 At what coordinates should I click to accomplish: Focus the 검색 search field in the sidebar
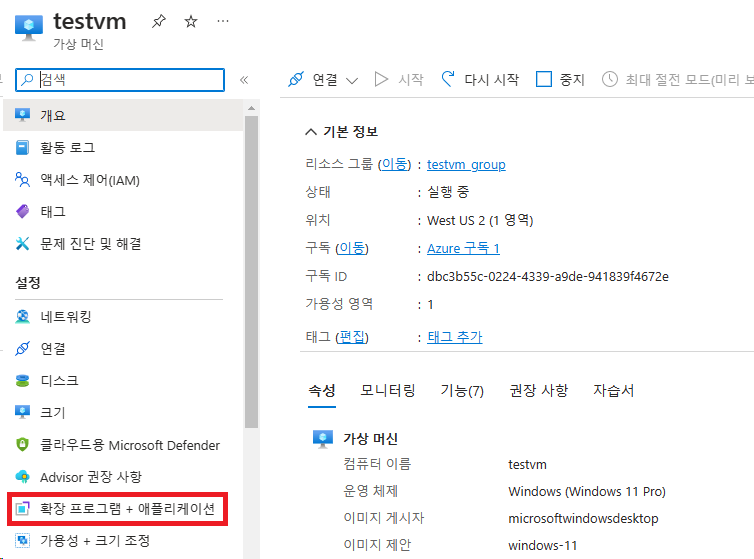point(120,80)
